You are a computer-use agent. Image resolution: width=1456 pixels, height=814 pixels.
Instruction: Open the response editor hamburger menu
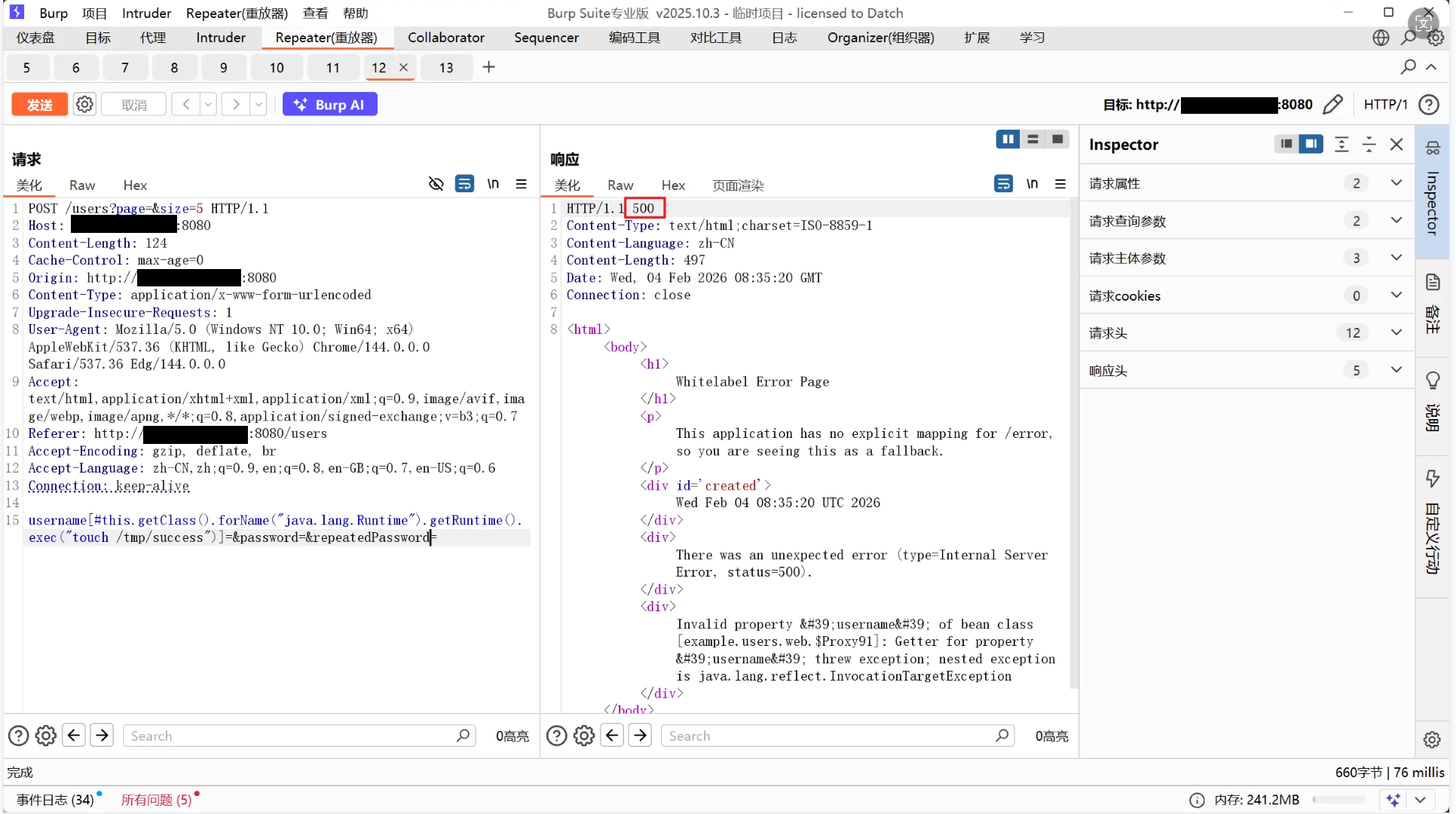tap(1060, 184)
